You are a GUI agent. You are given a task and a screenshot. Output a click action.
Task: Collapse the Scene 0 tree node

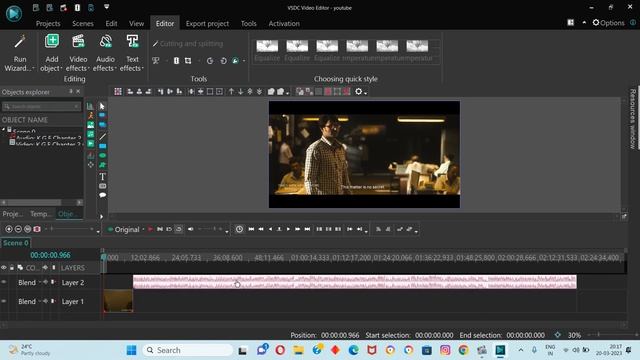click(x=4, y=129)
